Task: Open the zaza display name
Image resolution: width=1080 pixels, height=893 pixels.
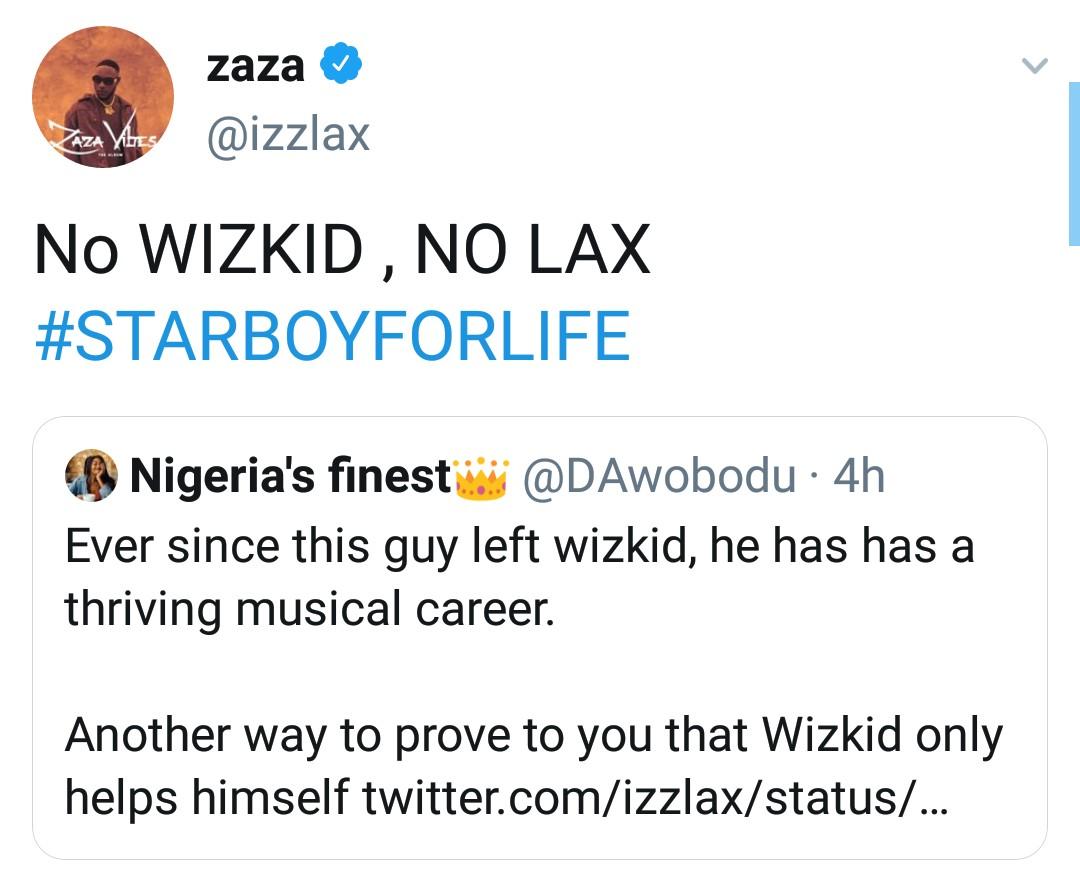Action: click(x=255, y=66)
